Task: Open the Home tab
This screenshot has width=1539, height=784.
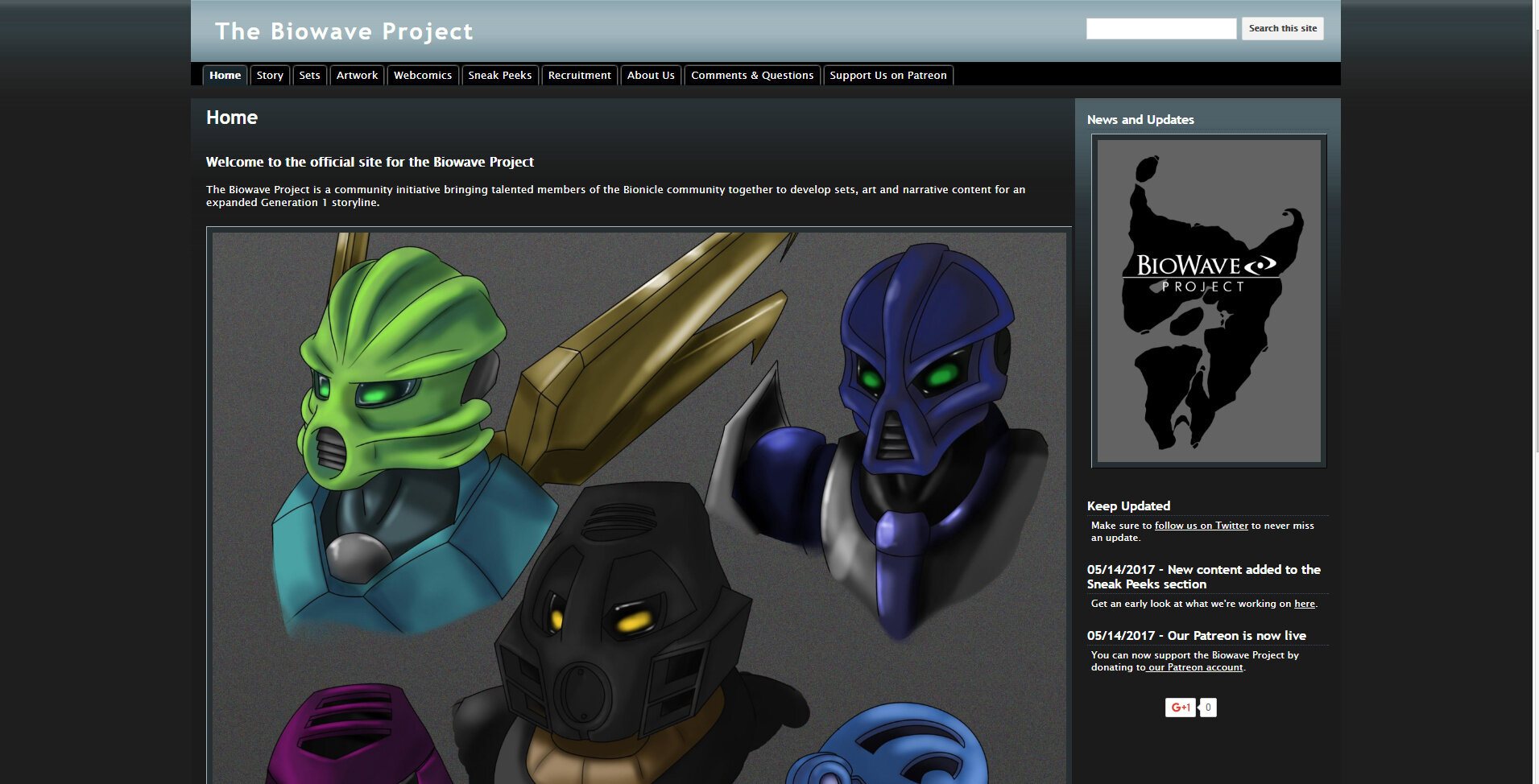Action: click(225, 75)
